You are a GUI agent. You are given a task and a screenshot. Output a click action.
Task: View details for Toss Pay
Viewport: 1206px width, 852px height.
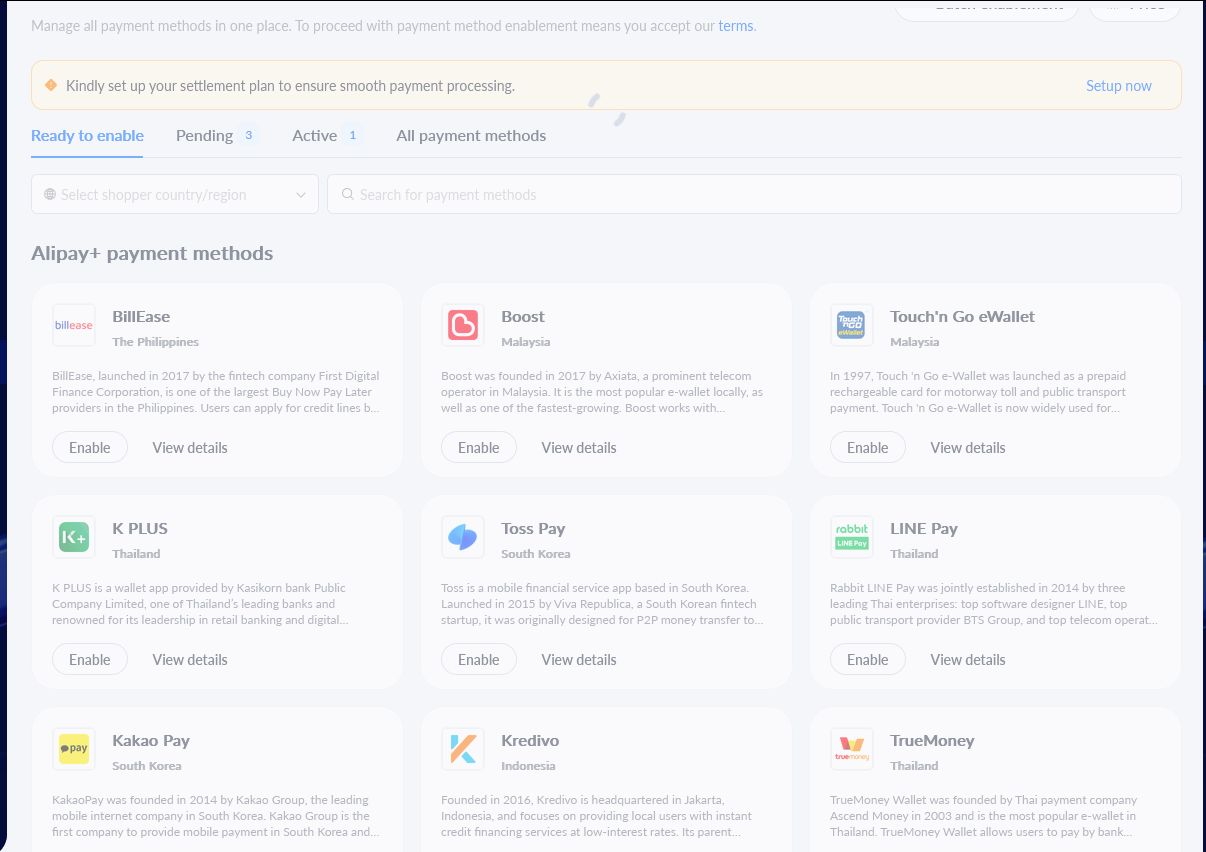579,660
